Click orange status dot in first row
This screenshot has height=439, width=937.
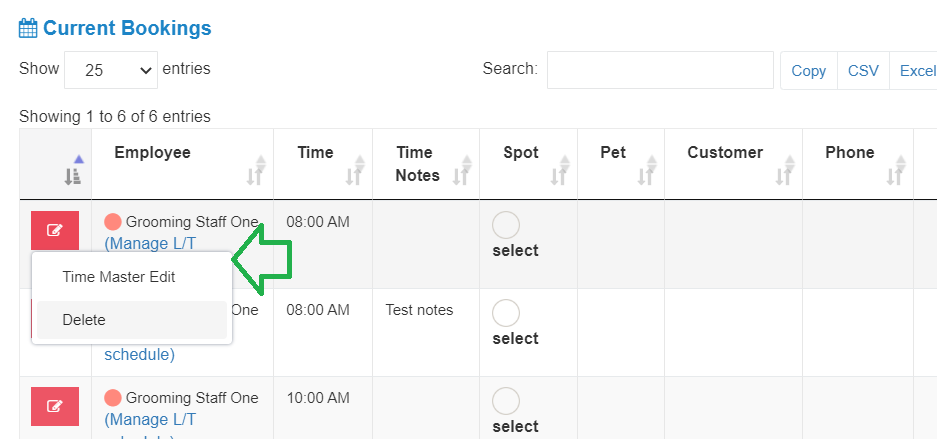113,222
